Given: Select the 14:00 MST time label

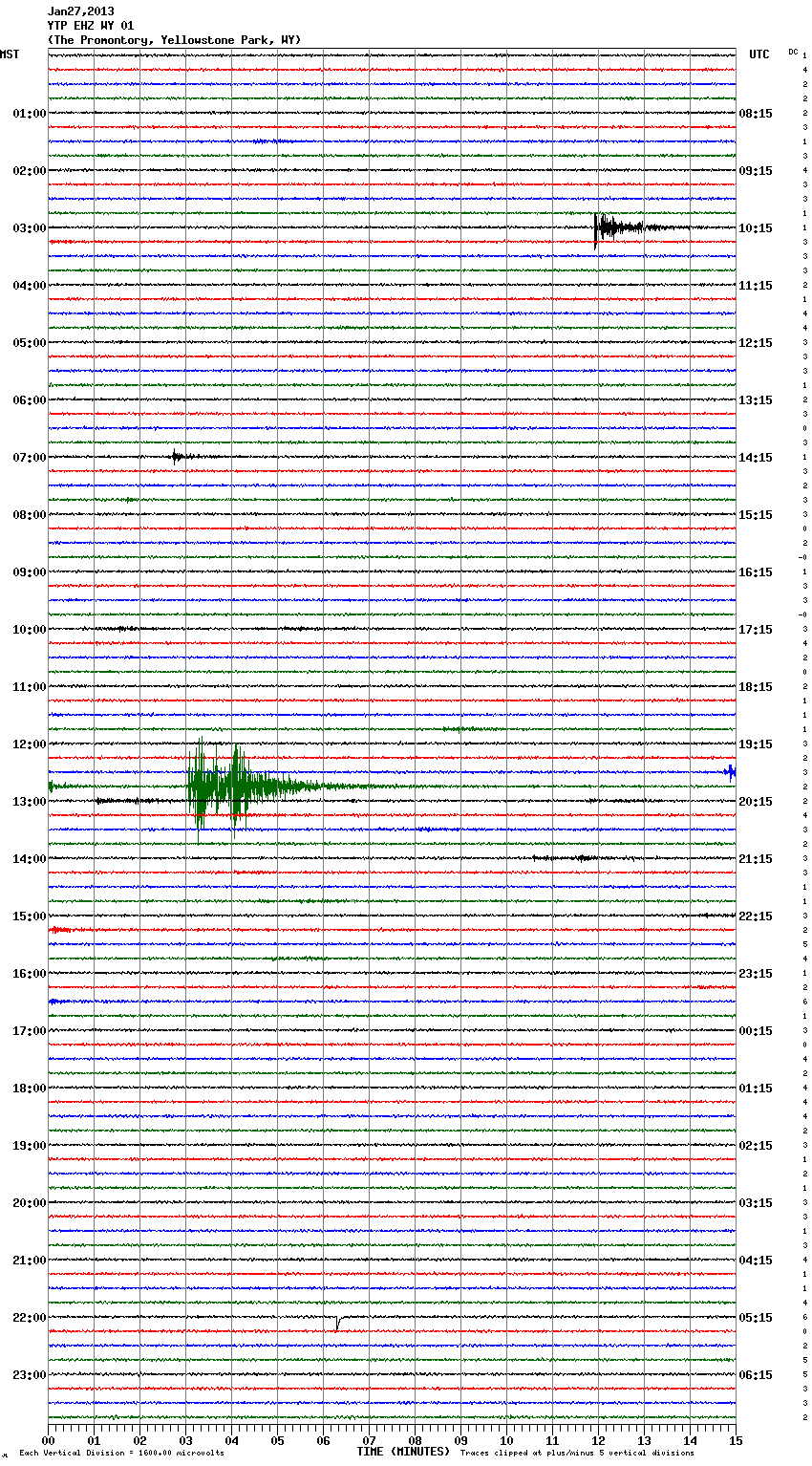Looking at the screenshot, I should 29,859.
